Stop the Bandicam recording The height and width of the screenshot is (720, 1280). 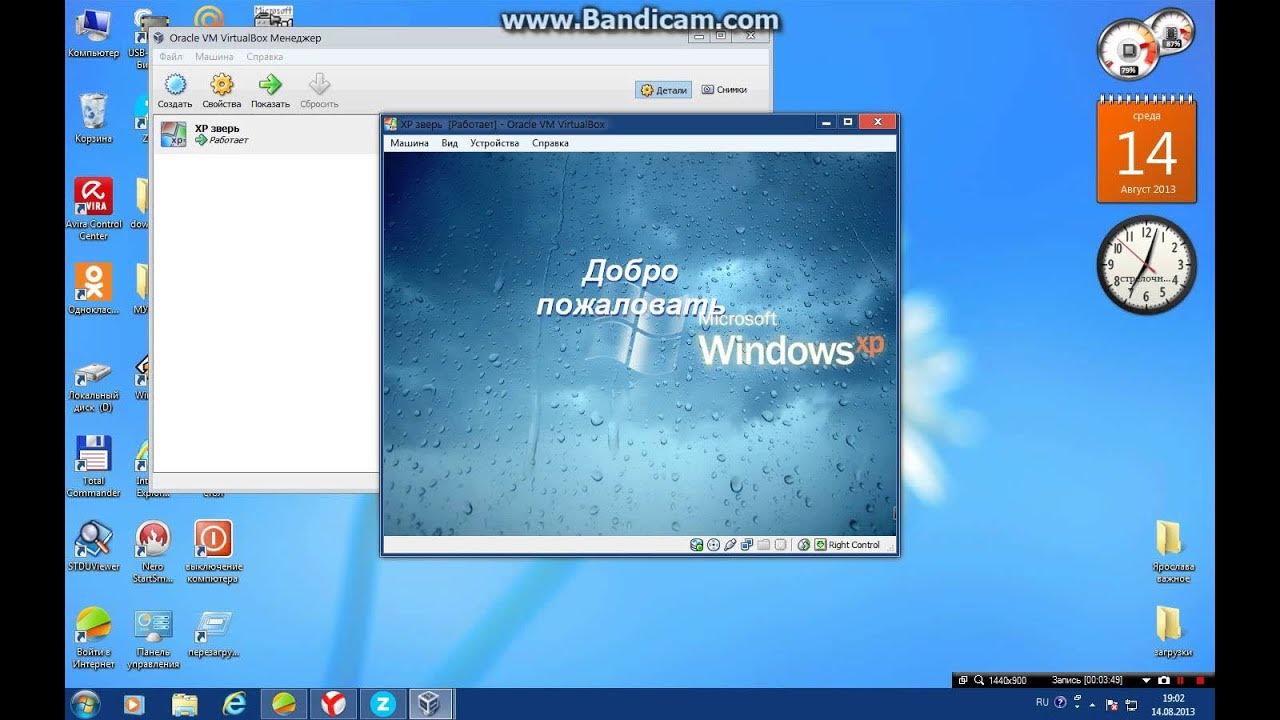click(1200, 680)
